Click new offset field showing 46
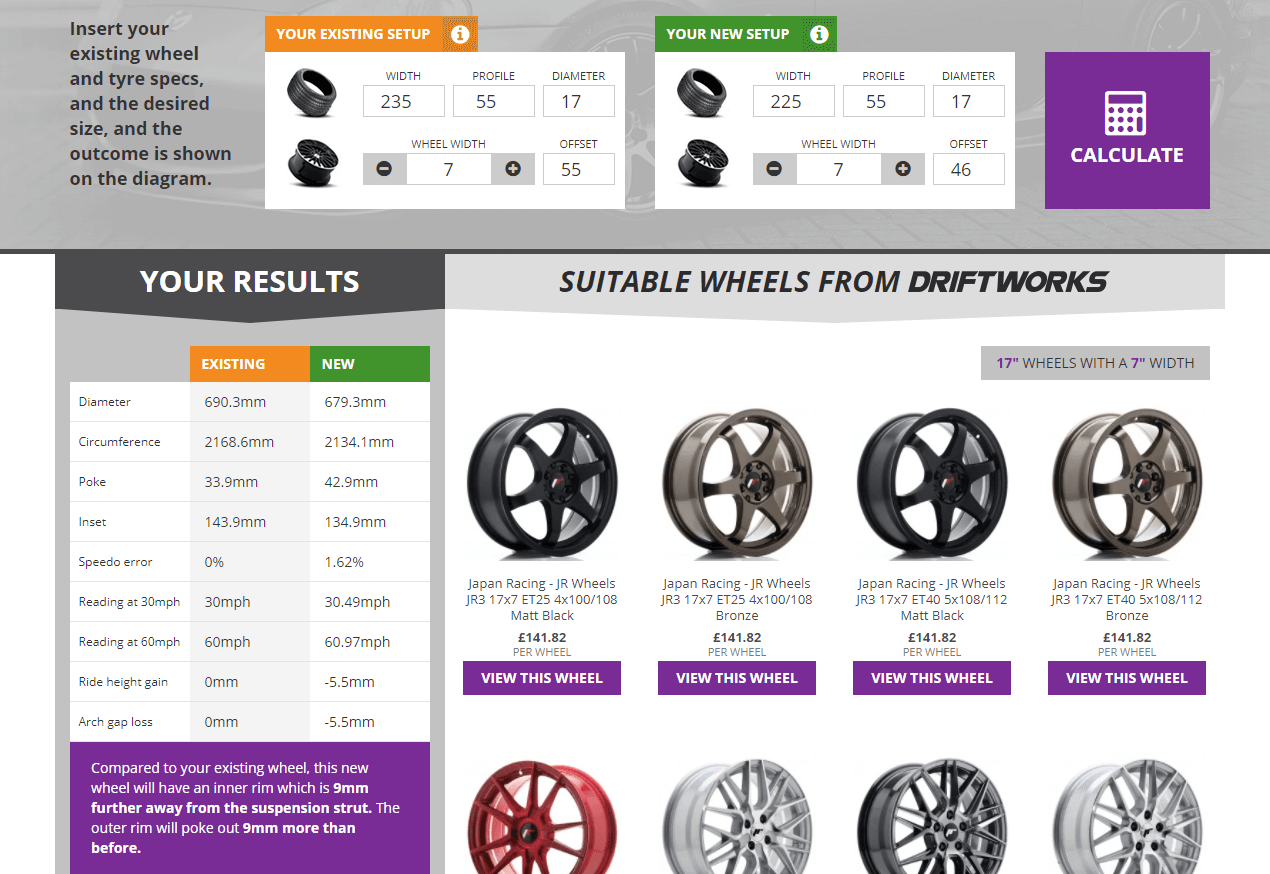This screenshot has height=874, width=1270. [x=969, y=169]
